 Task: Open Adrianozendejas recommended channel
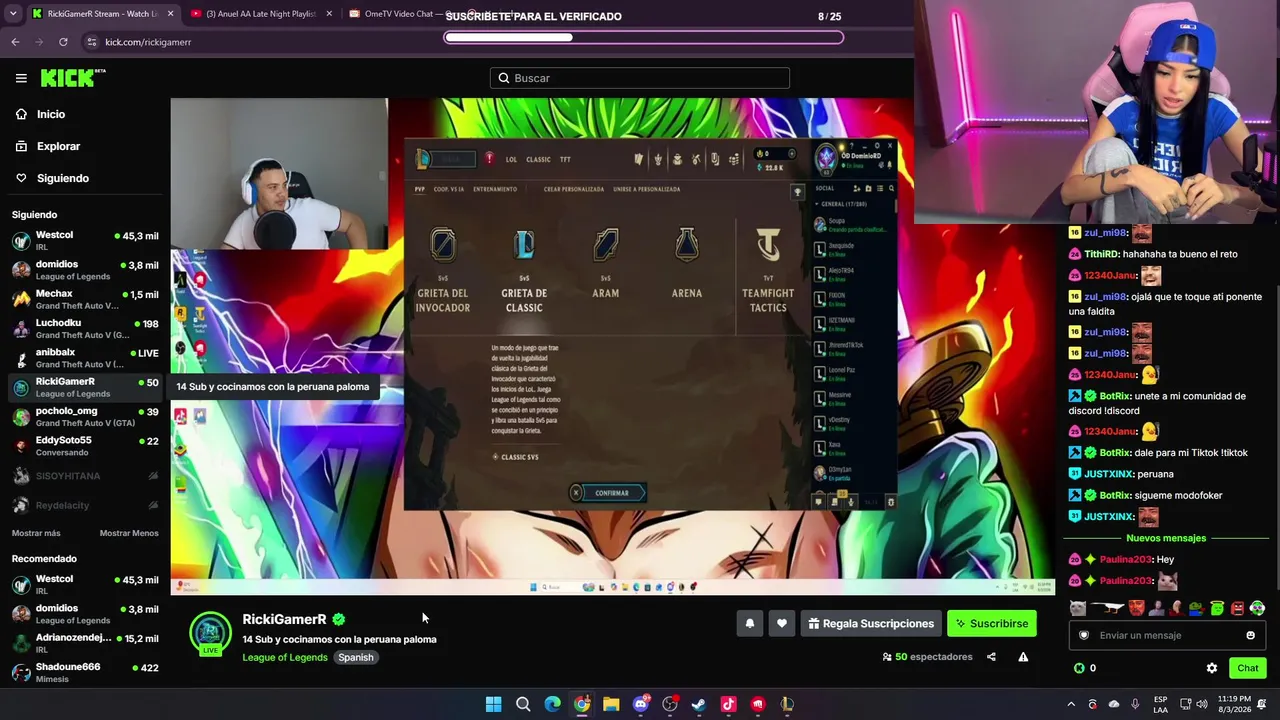click(x=85, y=643)
